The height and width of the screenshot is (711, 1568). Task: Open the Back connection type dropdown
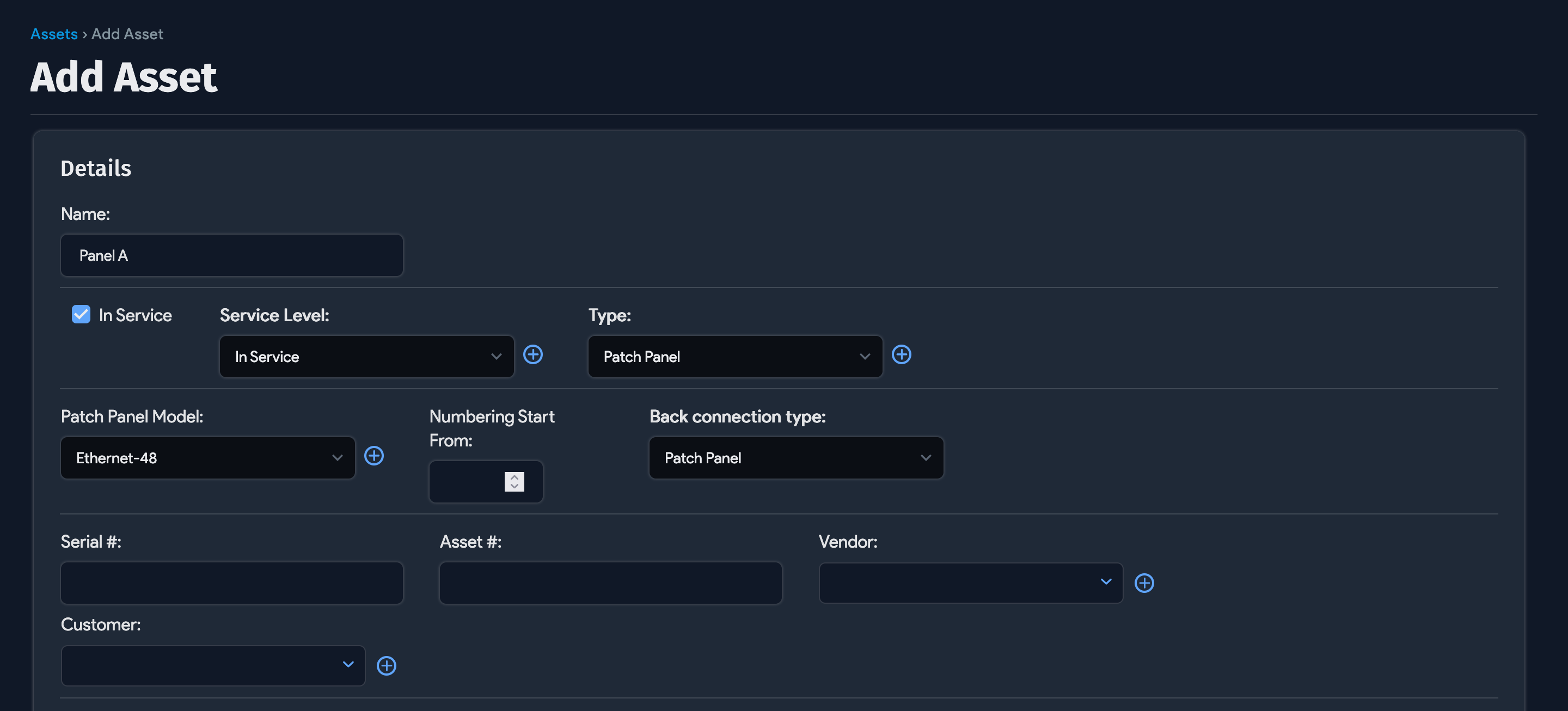coord(795,458)
